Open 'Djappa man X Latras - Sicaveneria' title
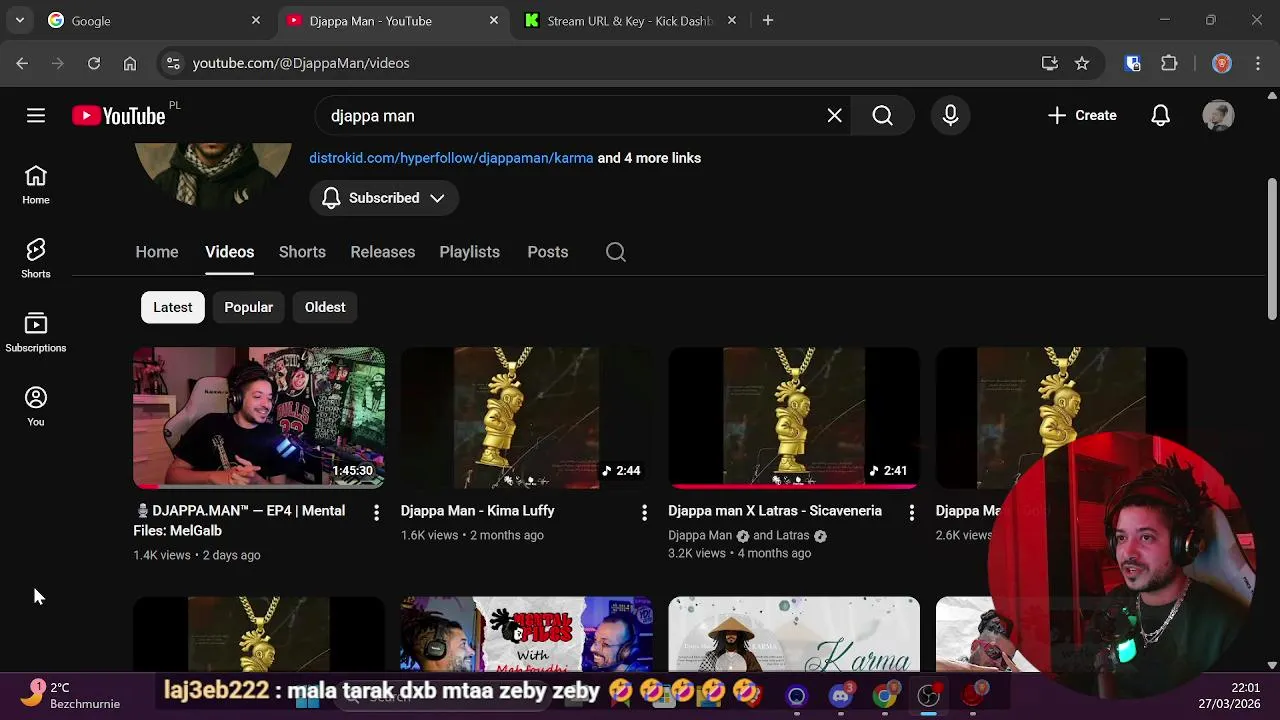The width and height of the screenshot is (1280, 720). (775, 511)
